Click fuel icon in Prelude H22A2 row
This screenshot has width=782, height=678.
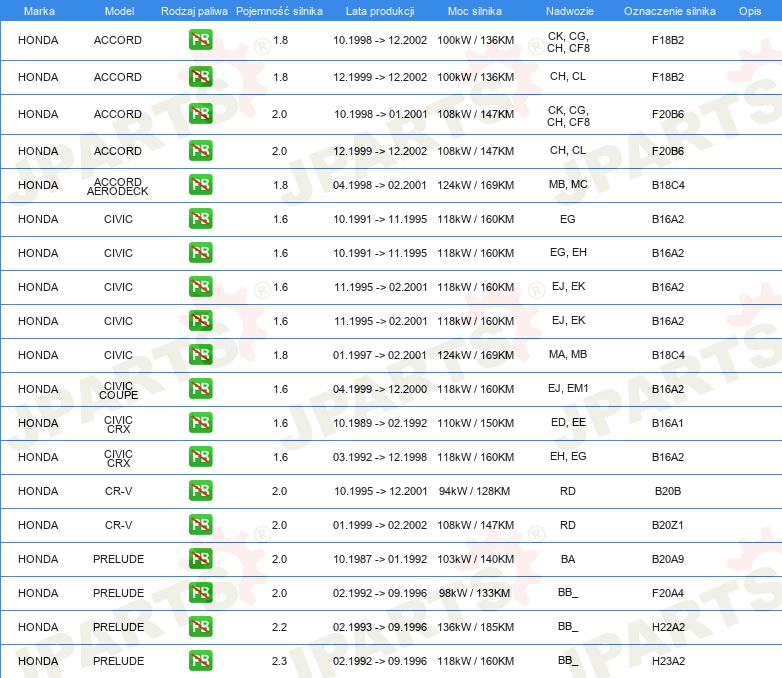pyautogui.click(x=200, y=627)
